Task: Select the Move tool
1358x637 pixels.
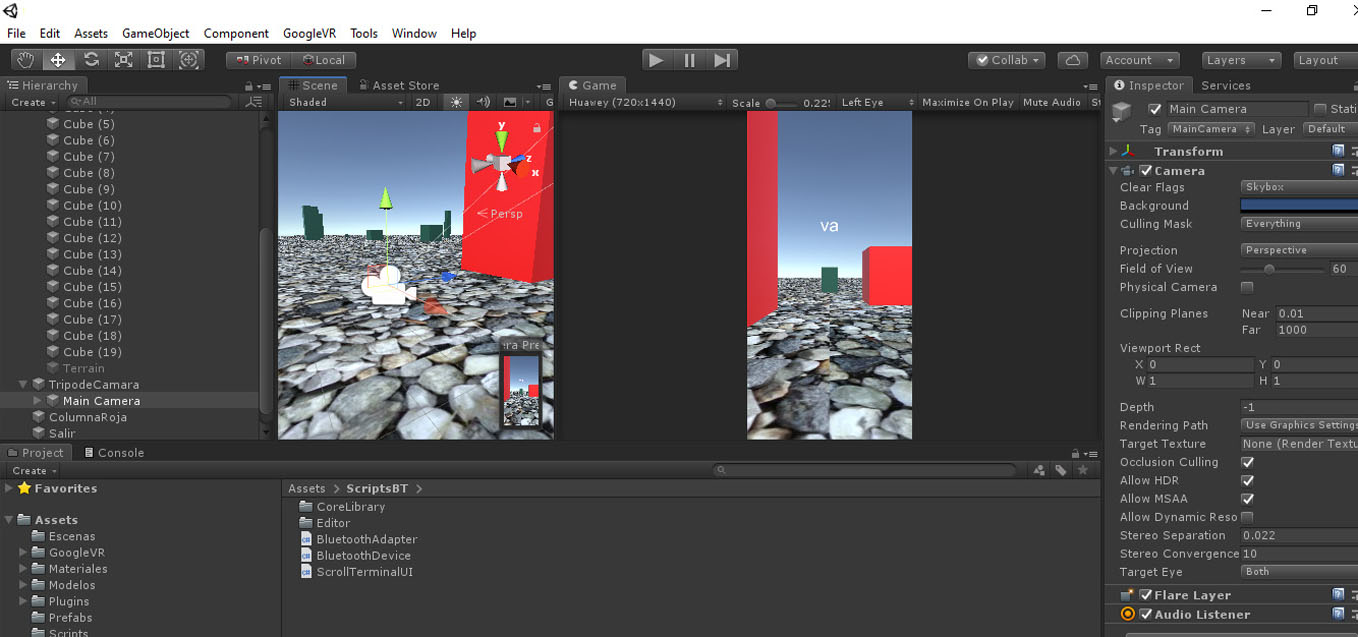Action: coord(58,60)
